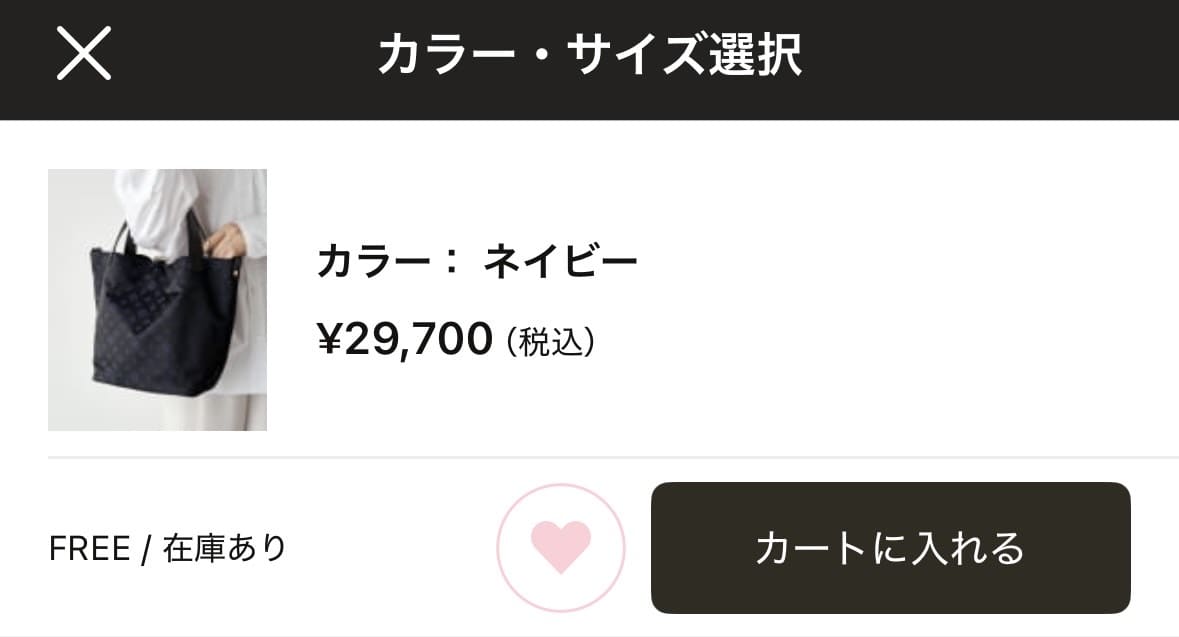Add the navy bag to favorites

561,548
